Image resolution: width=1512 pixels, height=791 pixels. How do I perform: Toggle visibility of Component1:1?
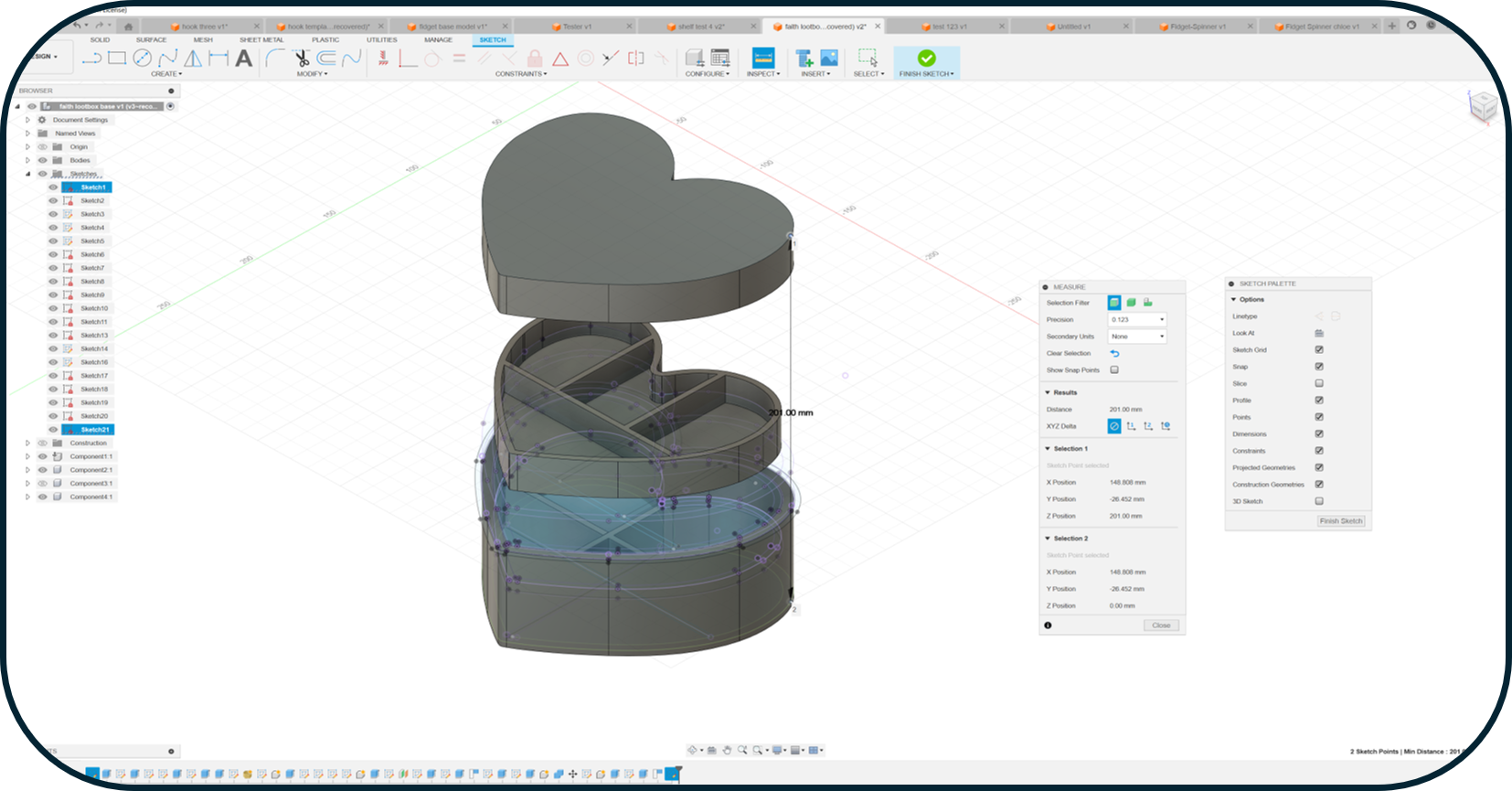click(42, 456)
